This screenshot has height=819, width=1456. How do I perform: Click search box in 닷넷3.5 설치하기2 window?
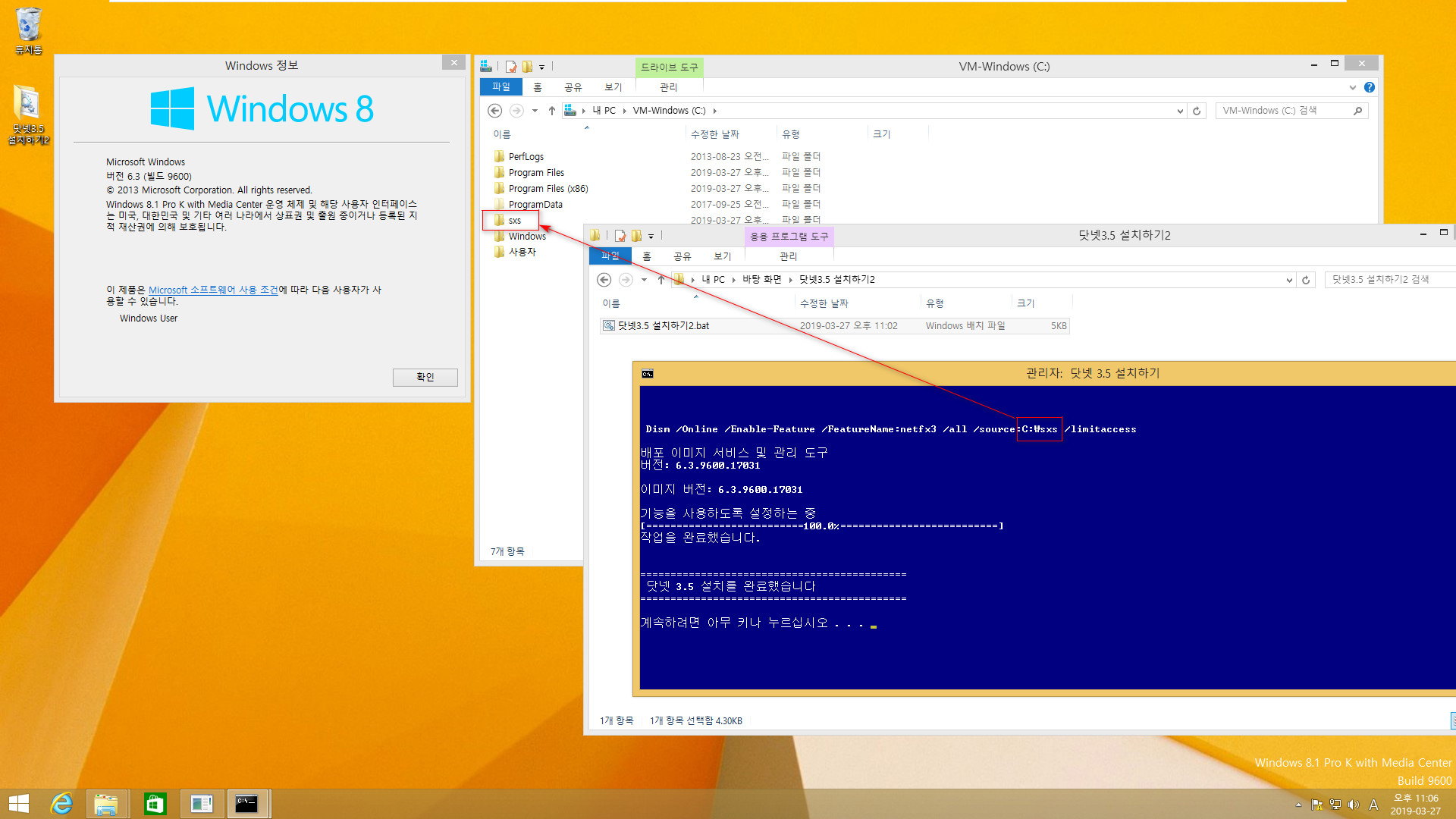point(1391,280)
